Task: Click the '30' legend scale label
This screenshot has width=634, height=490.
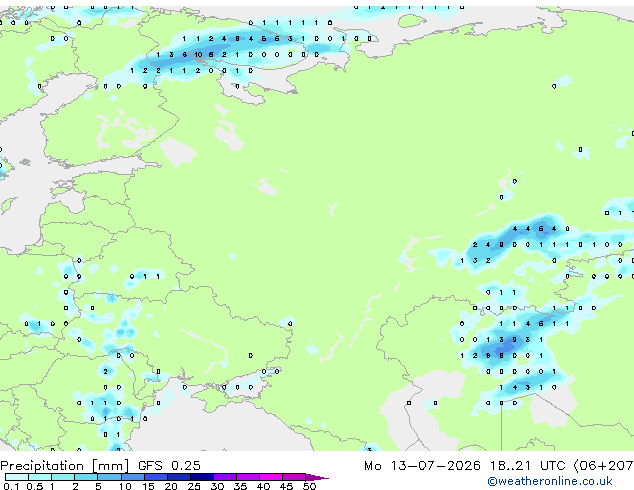Action: click(217, 486)
